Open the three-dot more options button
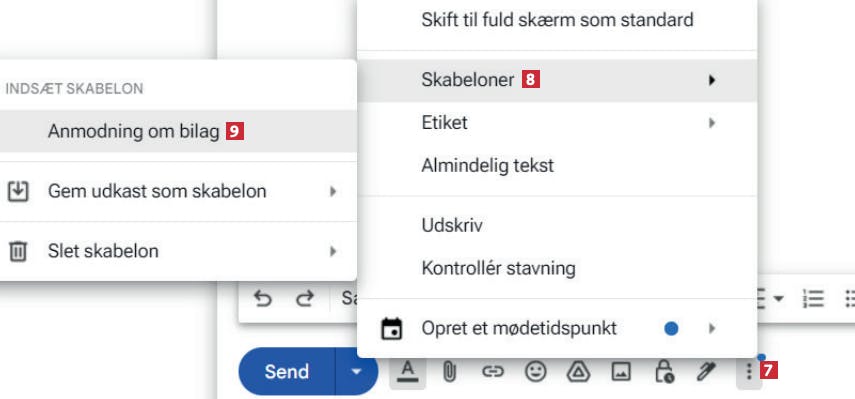Image resolution: width=855 pixels, height=399 pixels. (x=749, y=372)
